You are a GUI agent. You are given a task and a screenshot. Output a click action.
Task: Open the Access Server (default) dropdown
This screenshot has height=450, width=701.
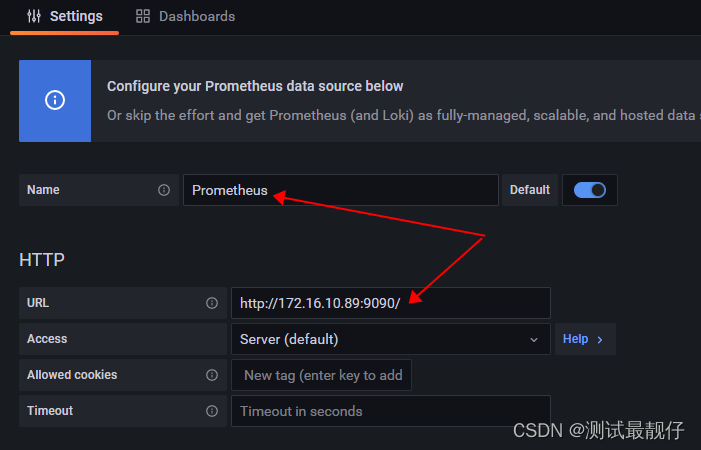point(391,339)
